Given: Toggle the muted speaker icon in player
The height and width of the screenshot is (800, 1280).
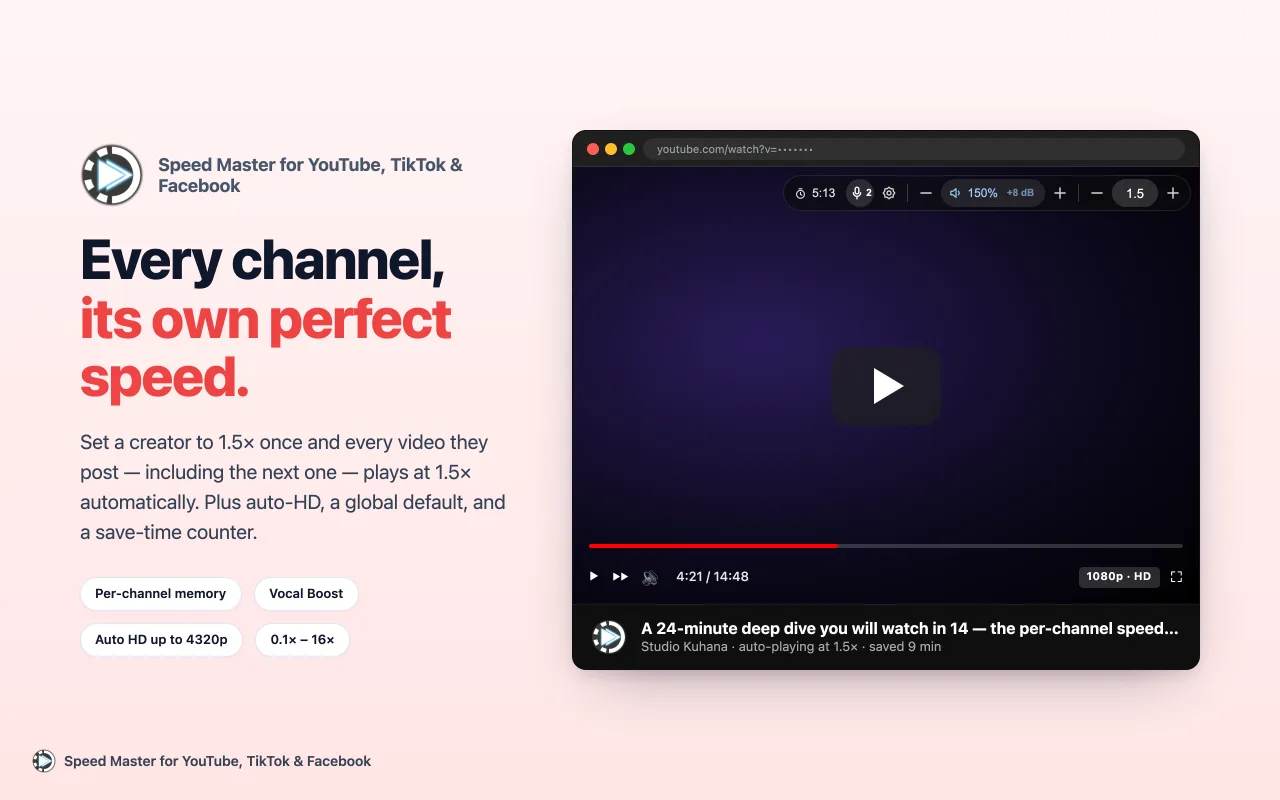Looking at the screenshot, I should 650,577.
